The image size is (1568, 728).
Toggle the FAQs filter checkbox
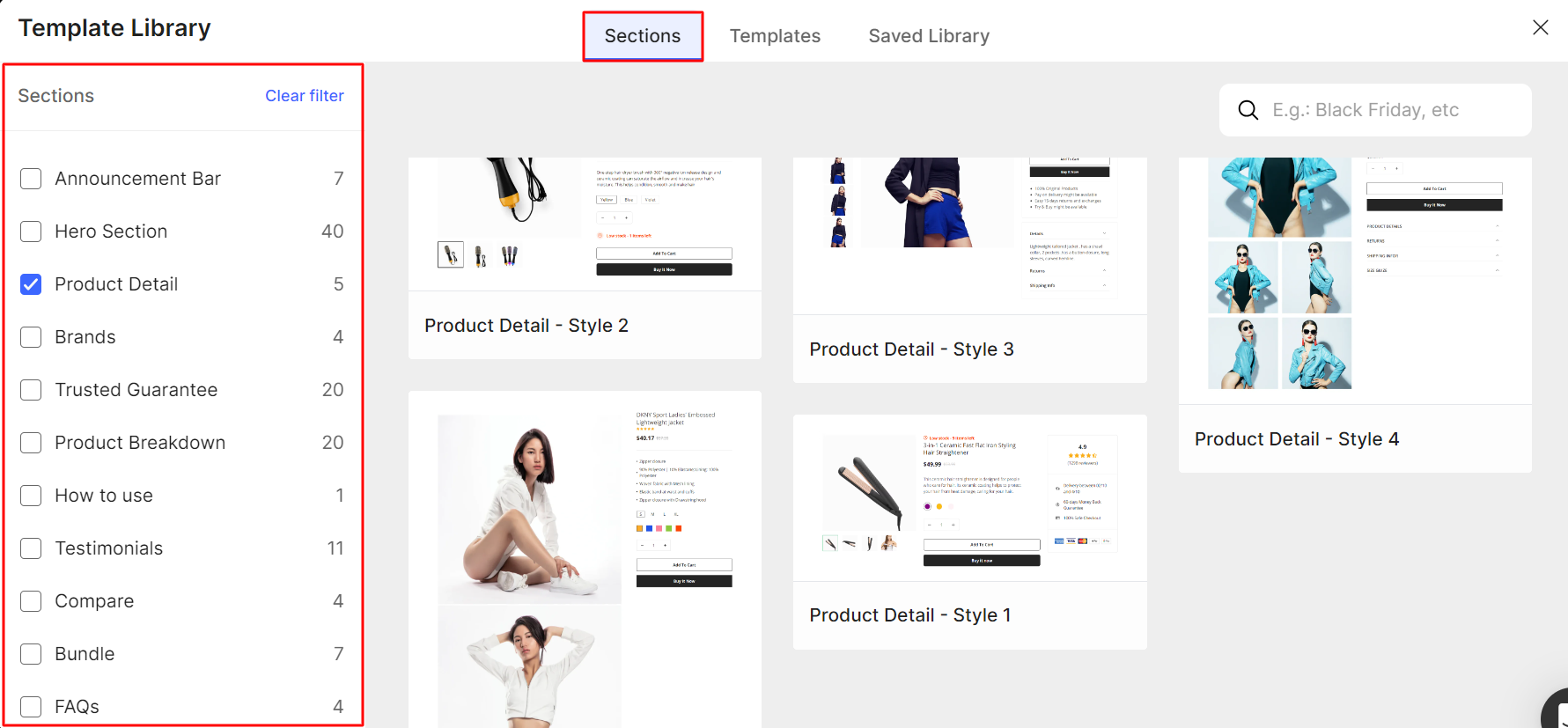(x=31, y=707)
